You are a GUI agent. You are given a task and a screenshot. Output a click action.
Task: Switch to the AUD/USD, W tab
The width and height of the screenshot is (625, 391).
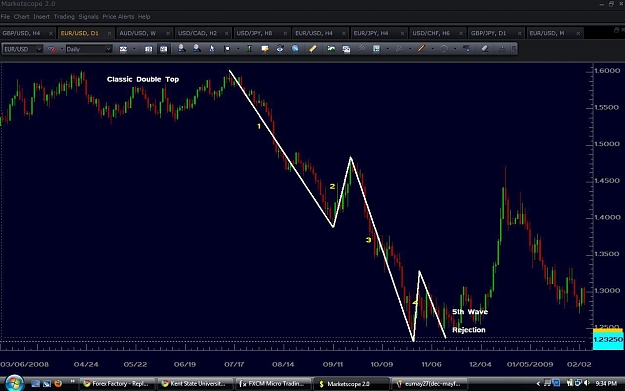[x=145, y=33]
